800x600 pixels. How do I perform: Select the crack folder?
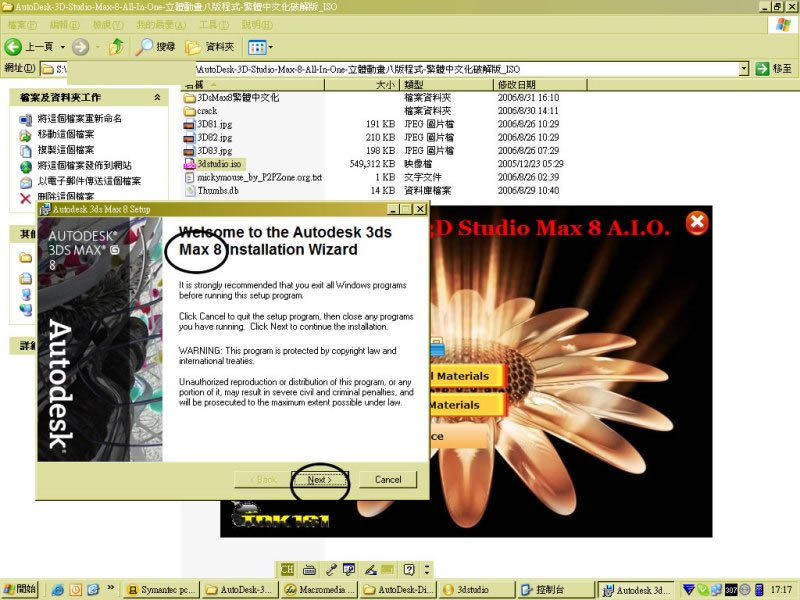[x=206, y=111]
